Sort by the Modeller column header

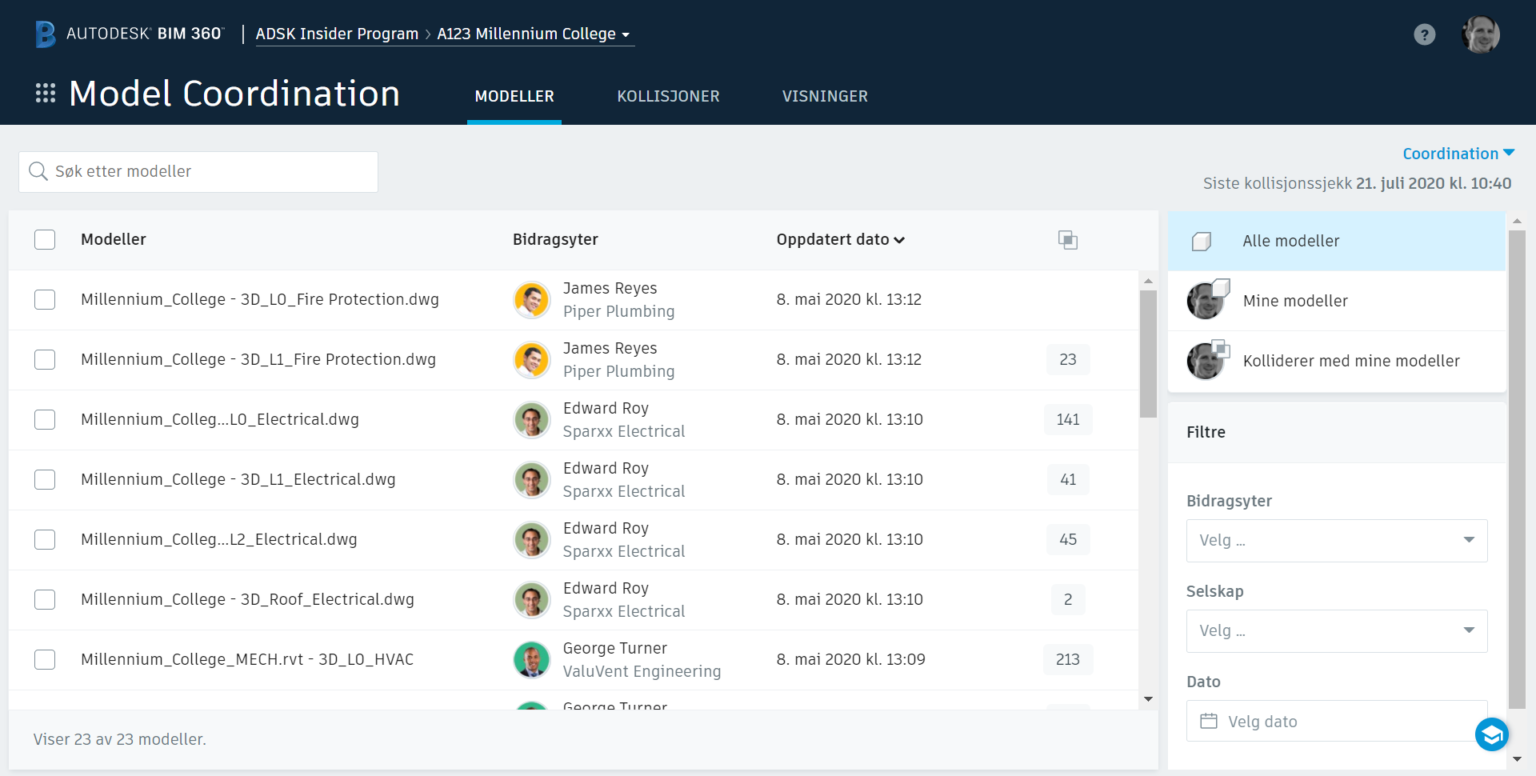113,240
